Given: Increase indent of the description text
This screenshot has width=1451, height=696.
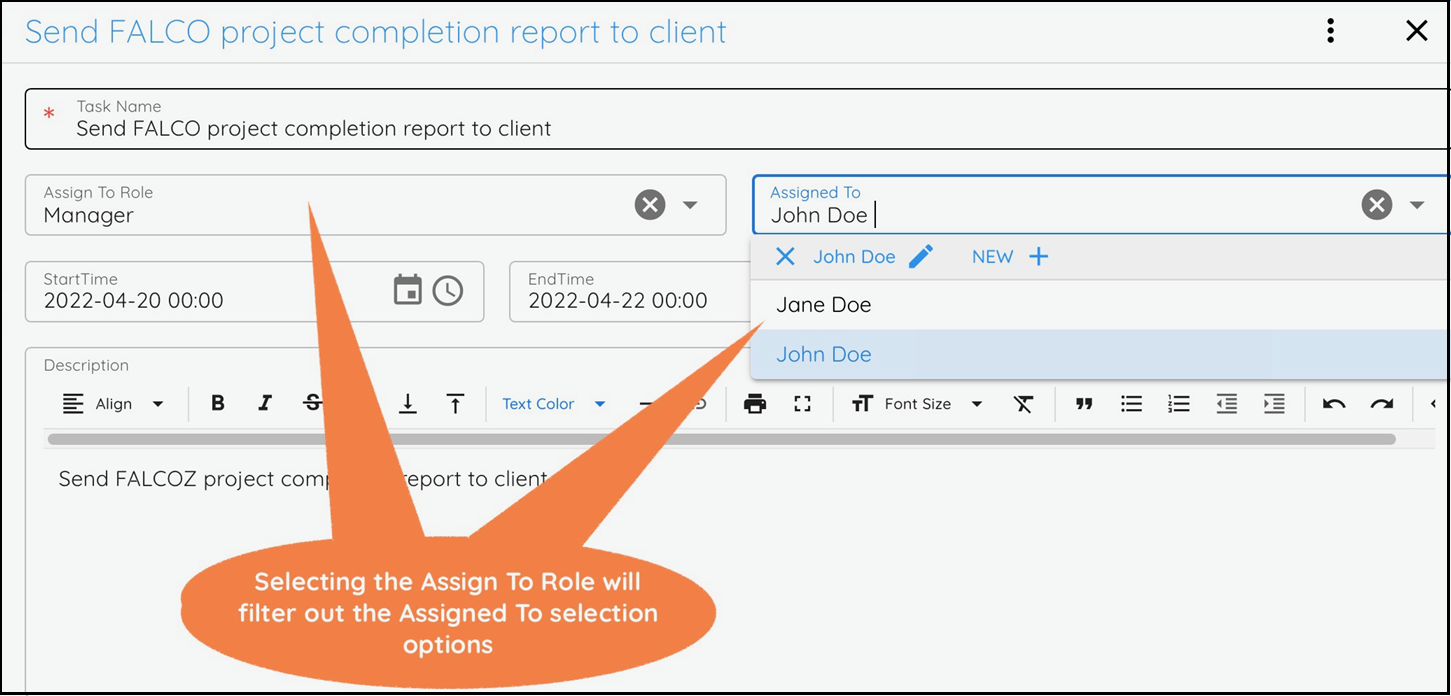Looking at the screenshot, I should [1274, 404].
